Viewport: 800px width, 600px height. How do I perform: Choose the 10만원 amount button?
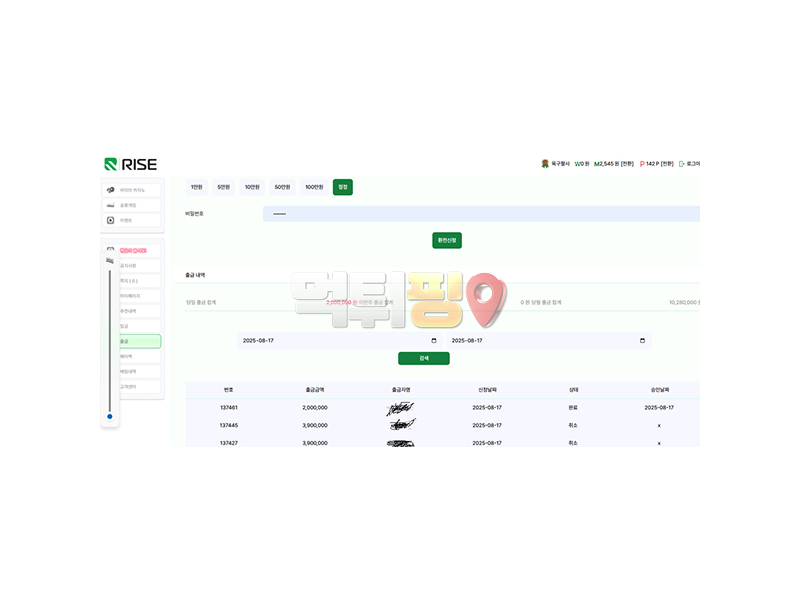coord(252,187)
